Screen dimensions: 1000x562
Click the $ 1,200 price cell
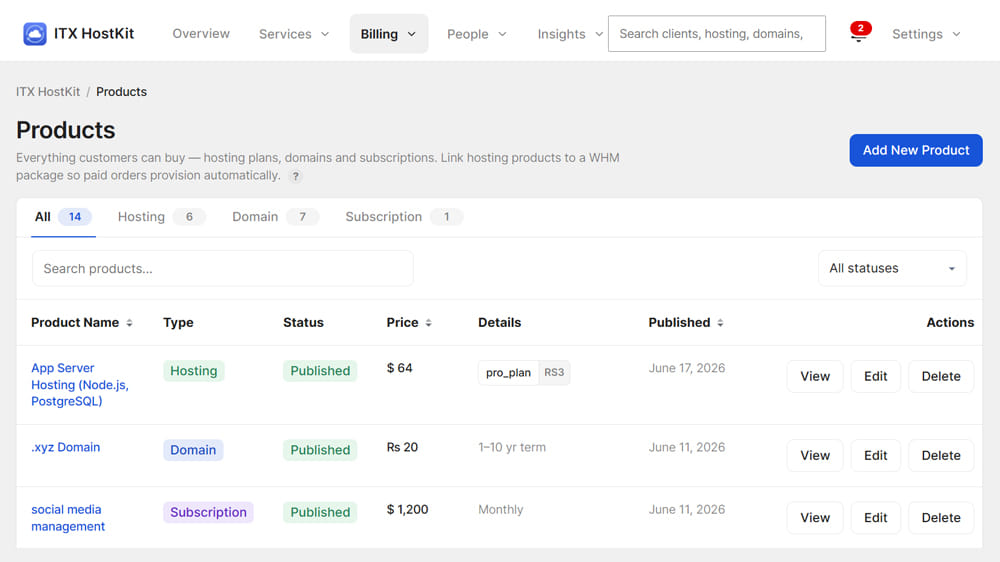pyautogui.click(x=407, y=510)
